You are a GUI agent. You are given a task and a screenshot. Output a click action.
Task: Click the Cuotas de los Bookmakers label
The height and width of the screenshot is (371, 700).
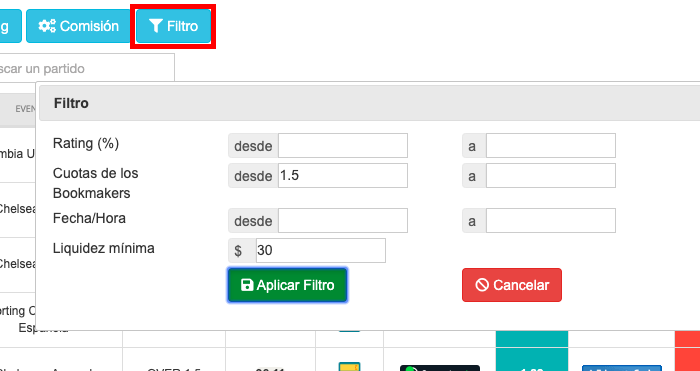click(x=96, y=183)
